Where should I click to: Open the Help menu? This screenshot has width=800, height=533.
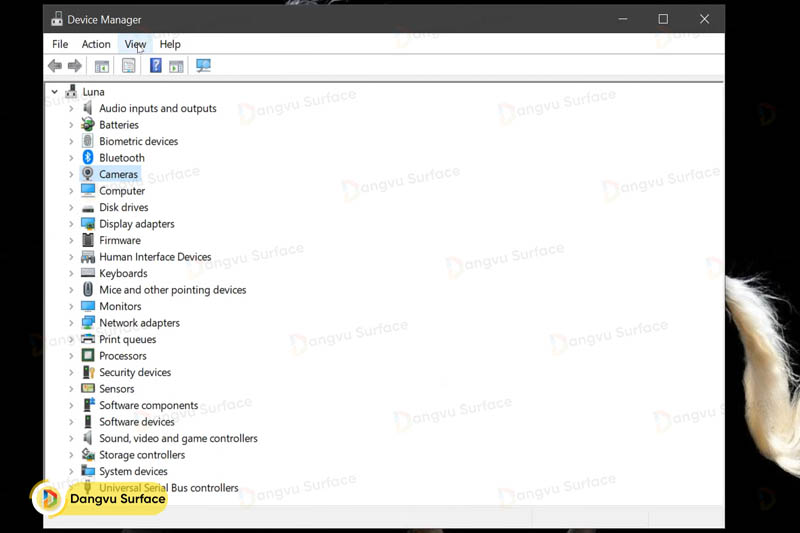pyautogui.click(x=170, y=44)
